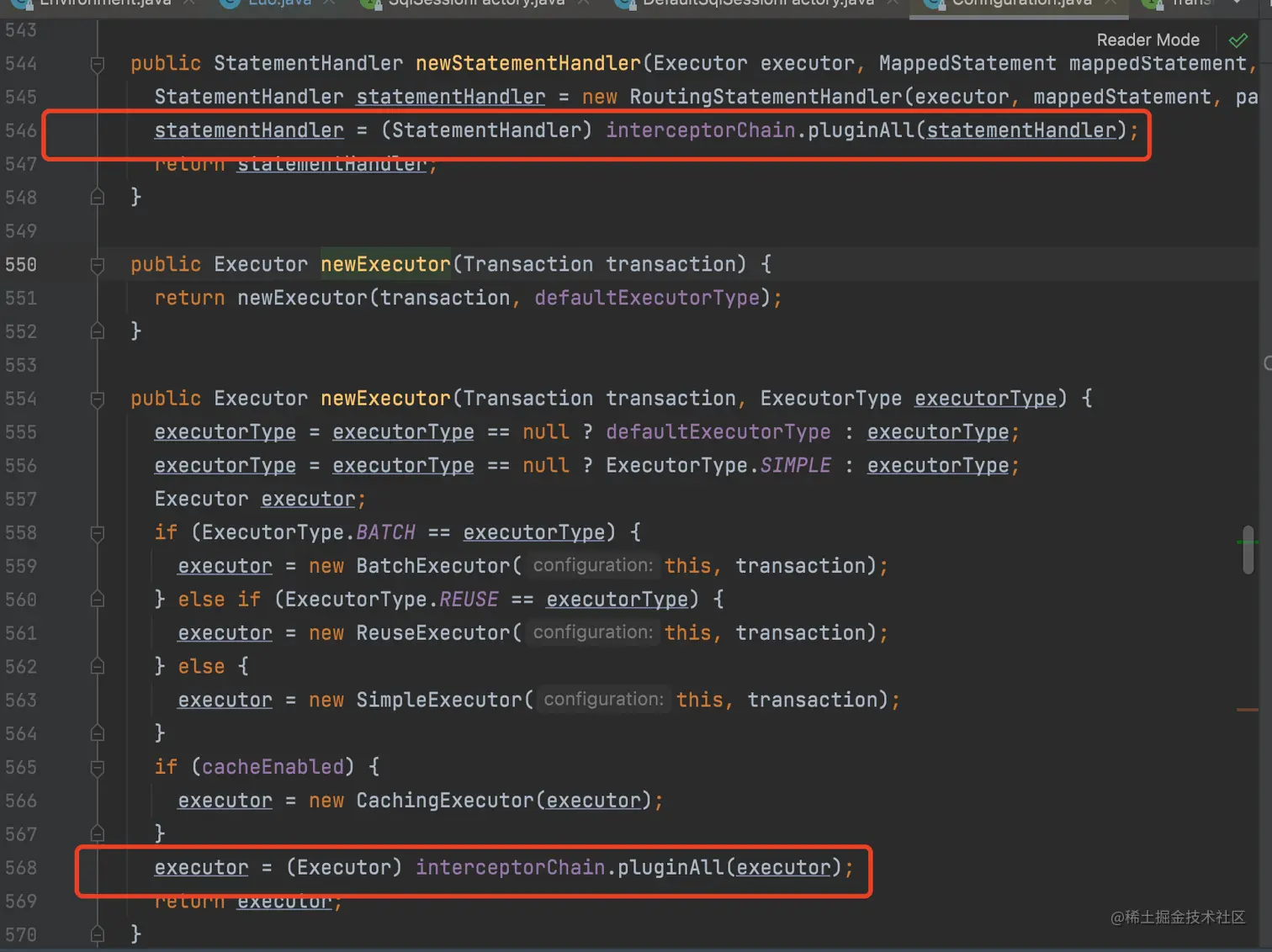Click BatchExecutor on line 559
The image size is (1272, 952).
coord(432,565)
